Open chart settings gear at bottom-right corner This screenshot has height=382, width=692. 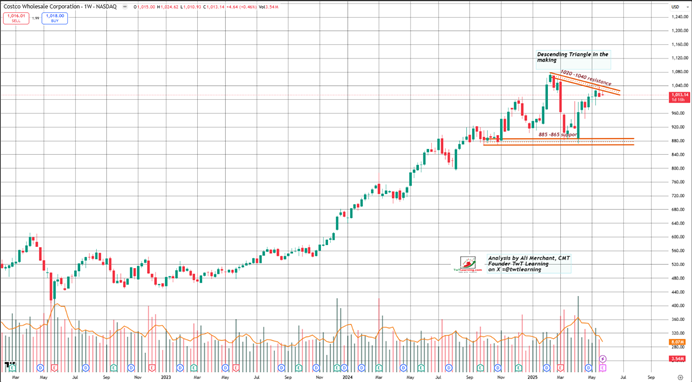681,378
